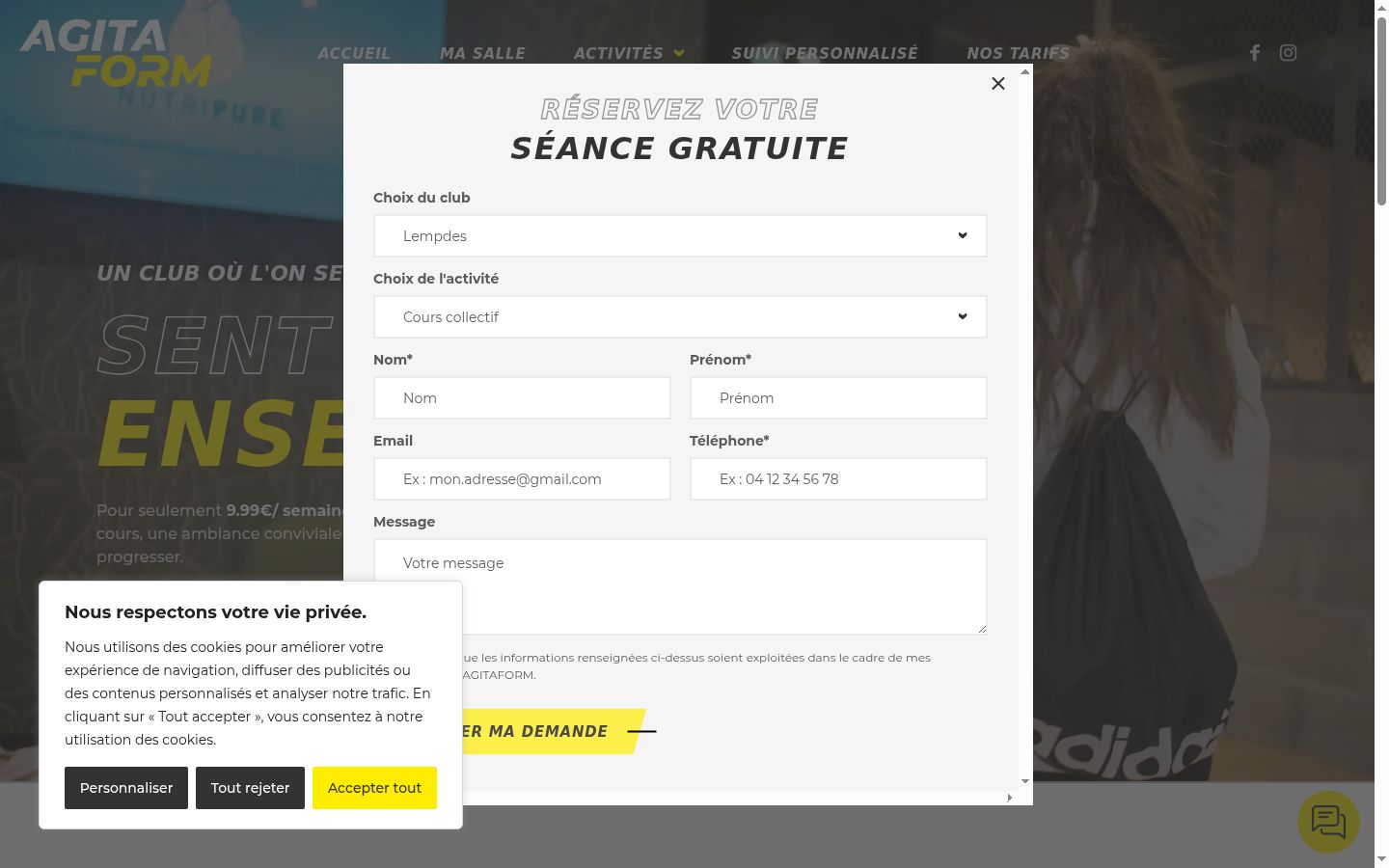Open Nos Tarifs page
1389x868 pixels.
[1019, 53]
